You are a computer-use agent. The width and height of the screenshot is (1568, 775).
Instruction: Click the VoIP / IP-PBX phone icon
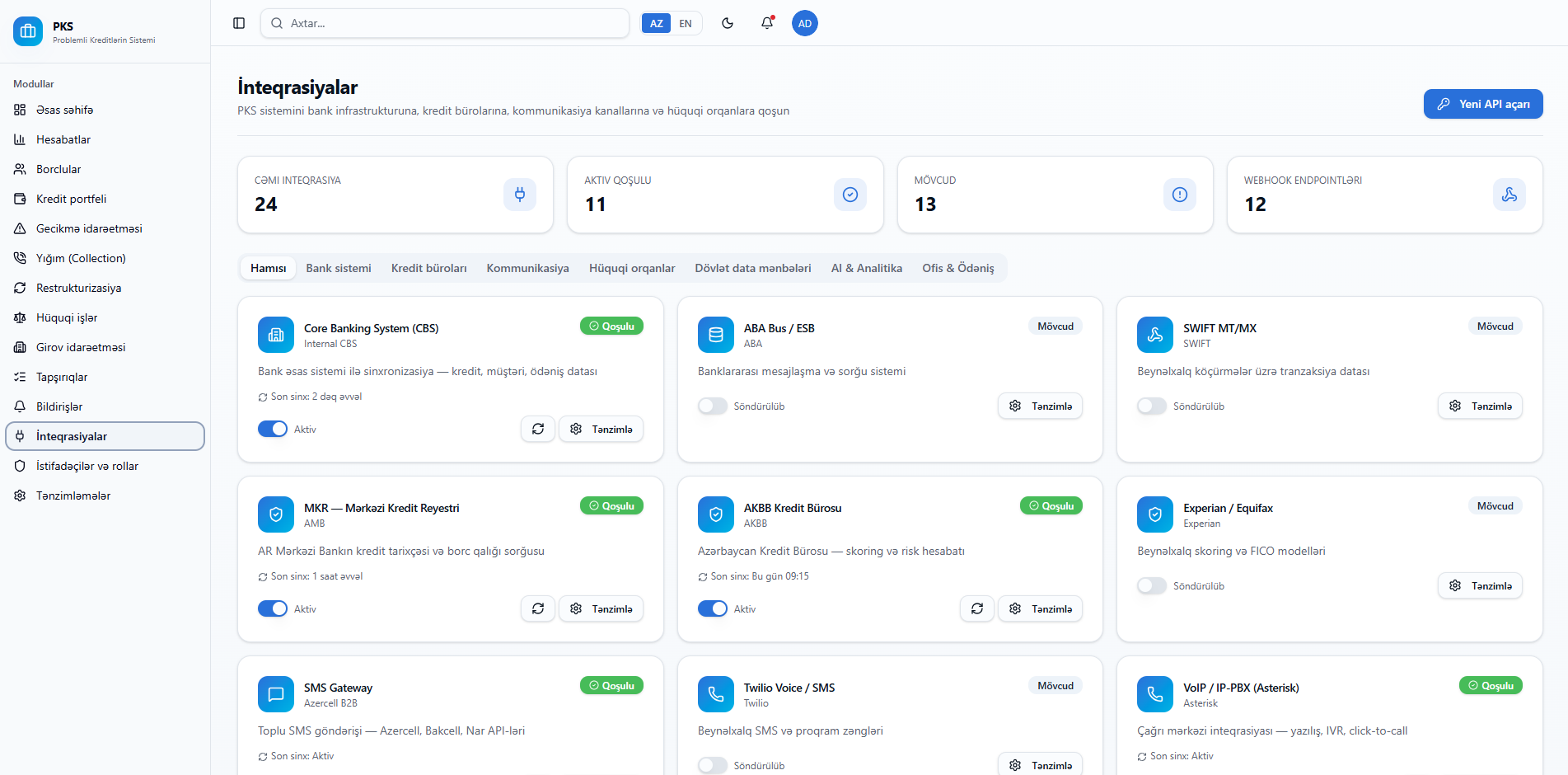tap(1155, 694)
